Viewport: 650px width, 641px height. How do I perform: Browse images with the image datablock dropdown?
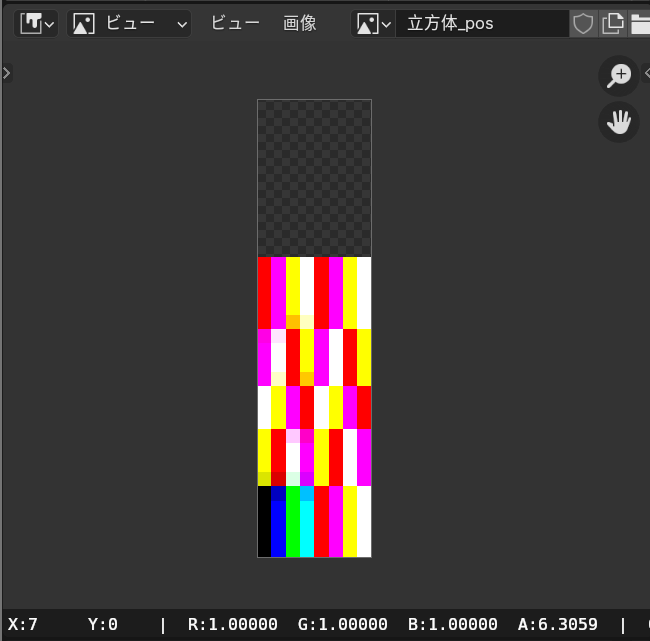click(x=373, y=24)
